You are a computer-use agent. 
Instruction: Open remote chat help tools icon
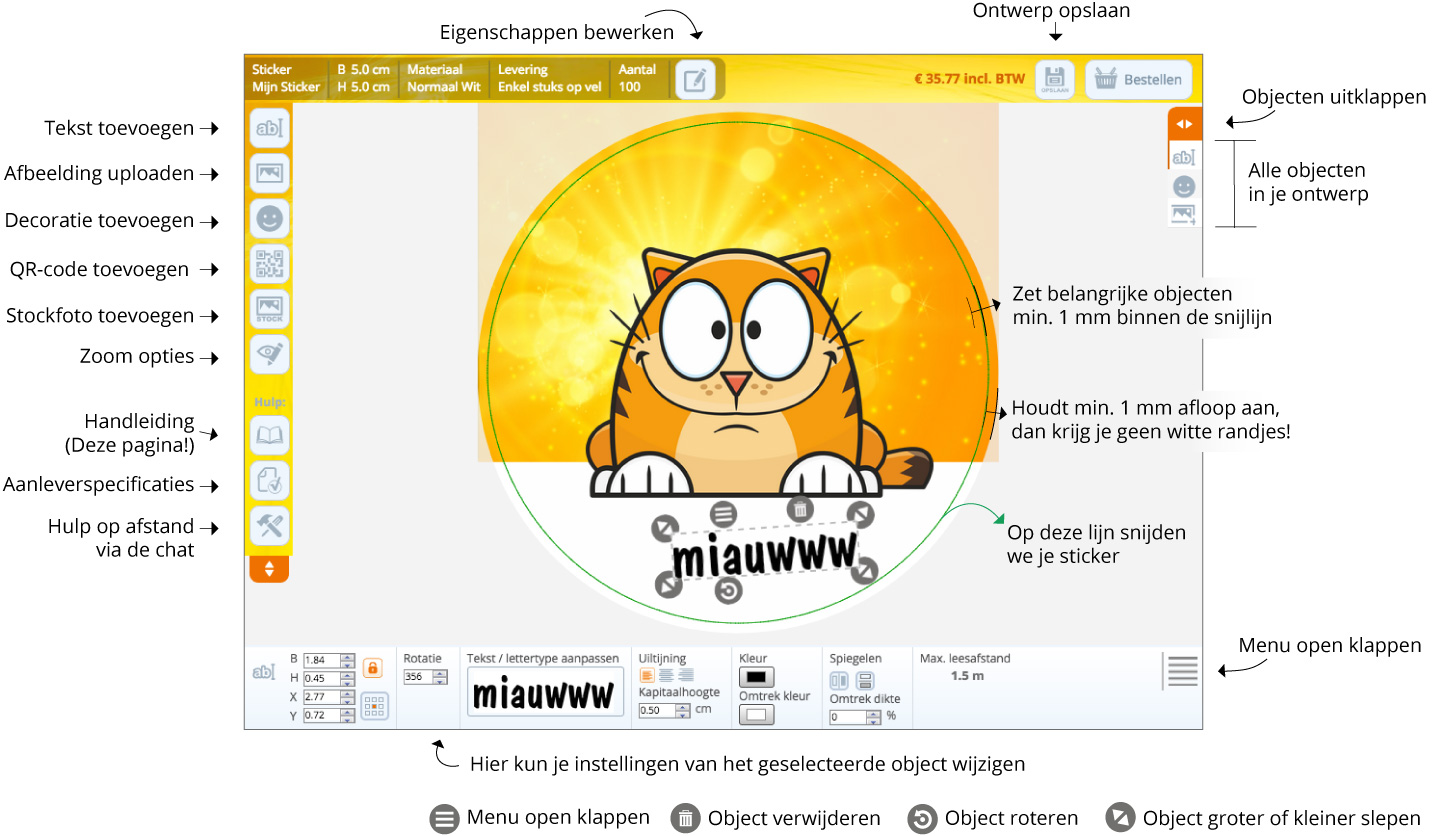click(x=269, y=526)
